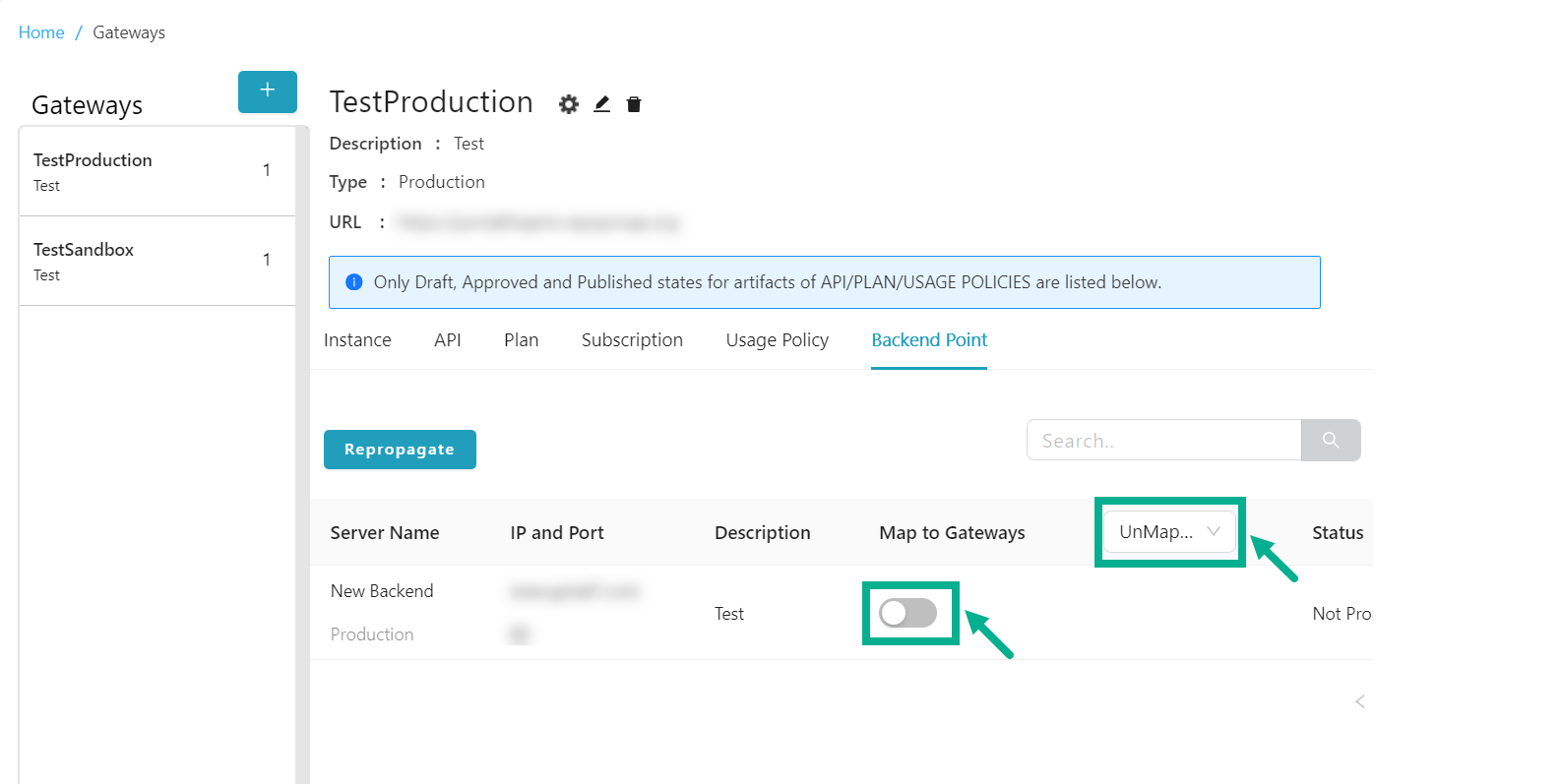Image resolution: width=1562 pixels, height=784 pixels.
Task: Click the IP and Port column header
Action: 557,533
